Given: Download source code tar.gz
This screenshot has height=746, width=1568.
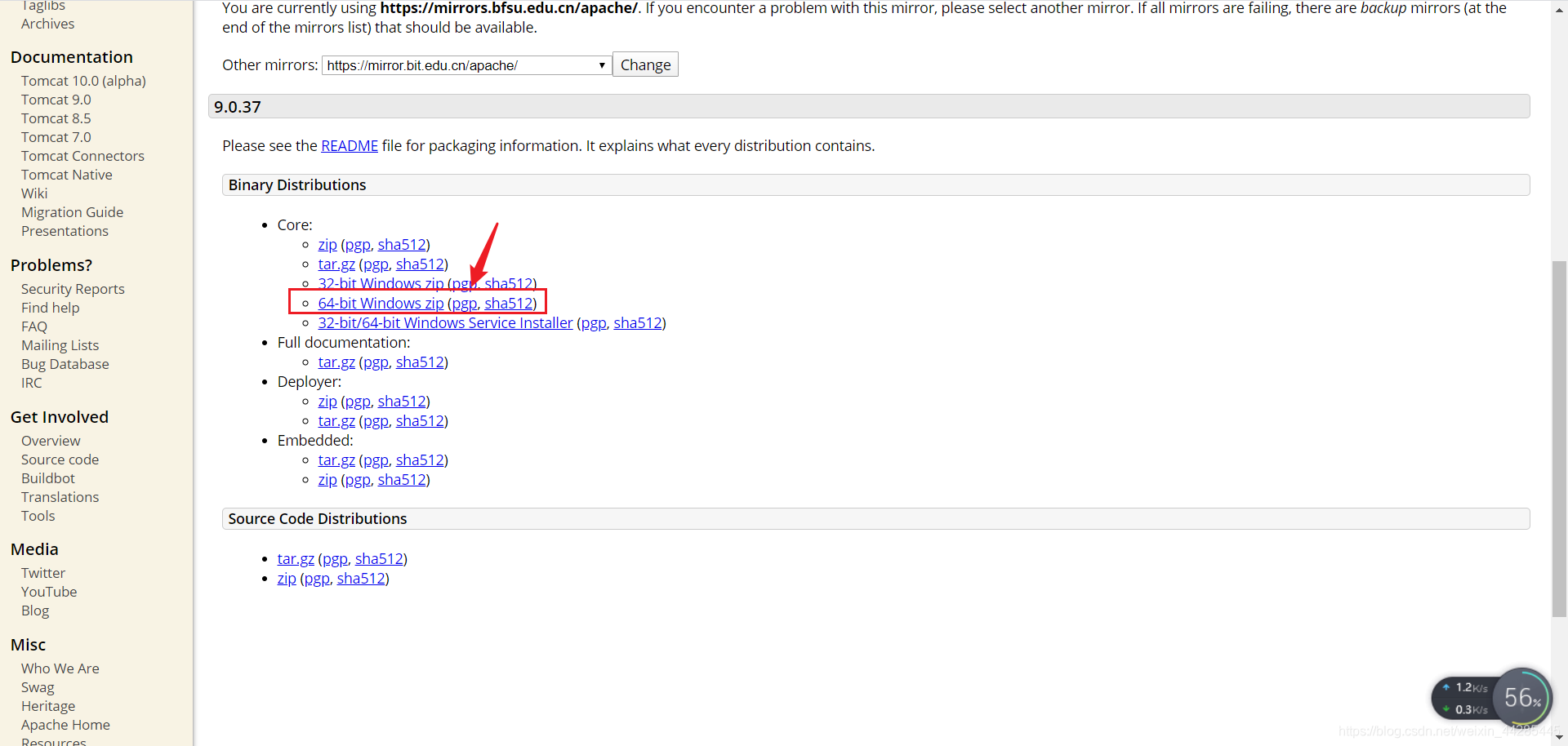Looking at the screenshot, I should [x=296, y=558].
